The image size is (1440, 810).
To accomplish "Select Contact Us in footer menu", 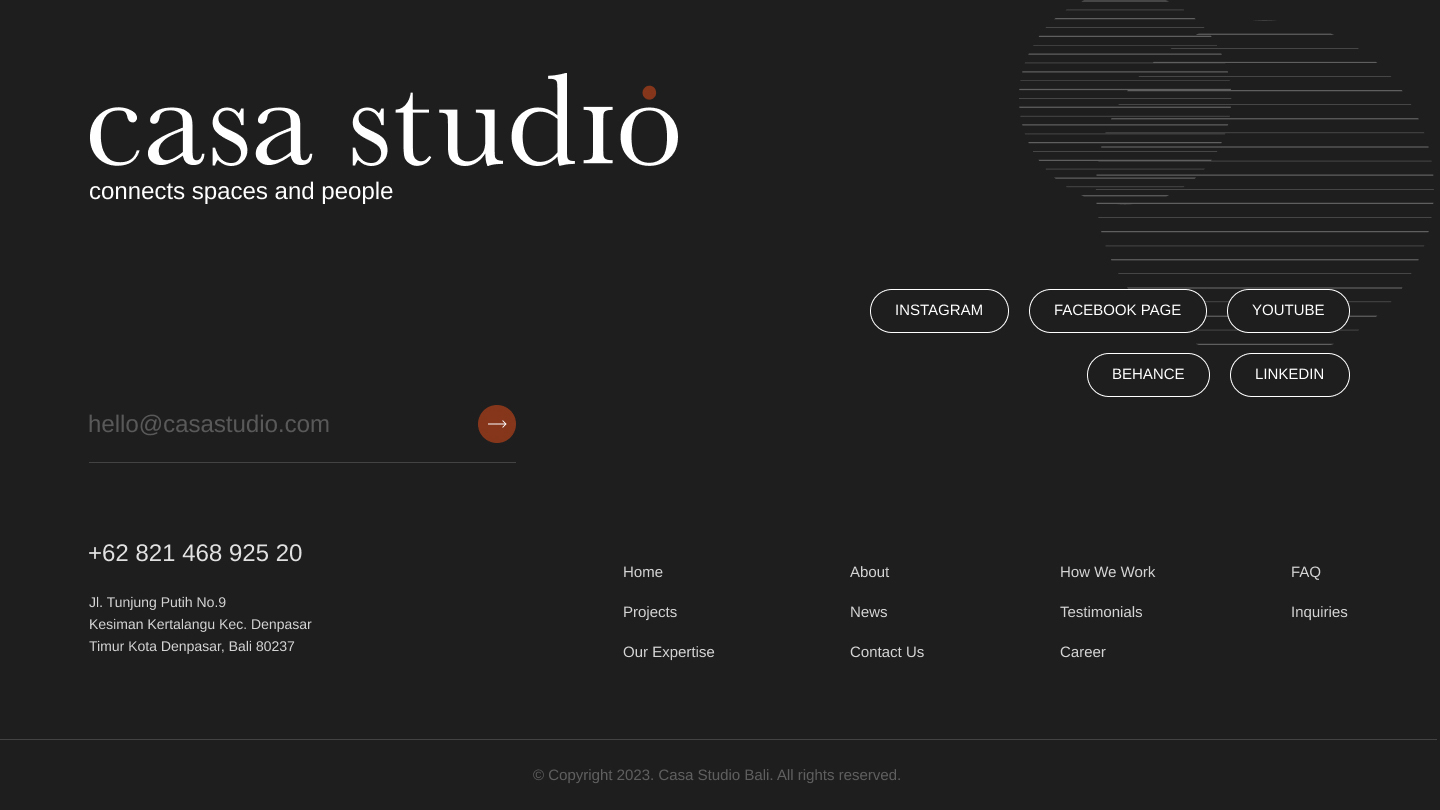I will point(887,652).
